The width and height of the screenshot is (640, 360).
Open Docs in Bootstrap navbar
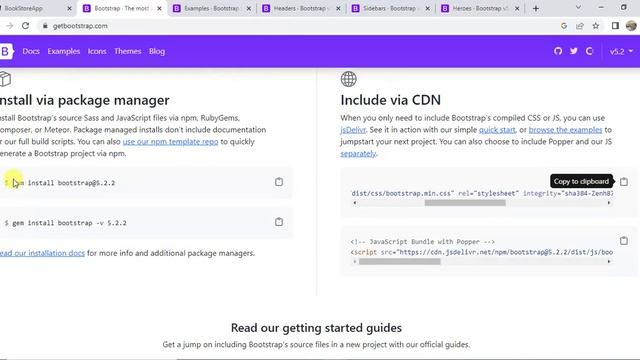pyautogui.click(x=31, y=51)
